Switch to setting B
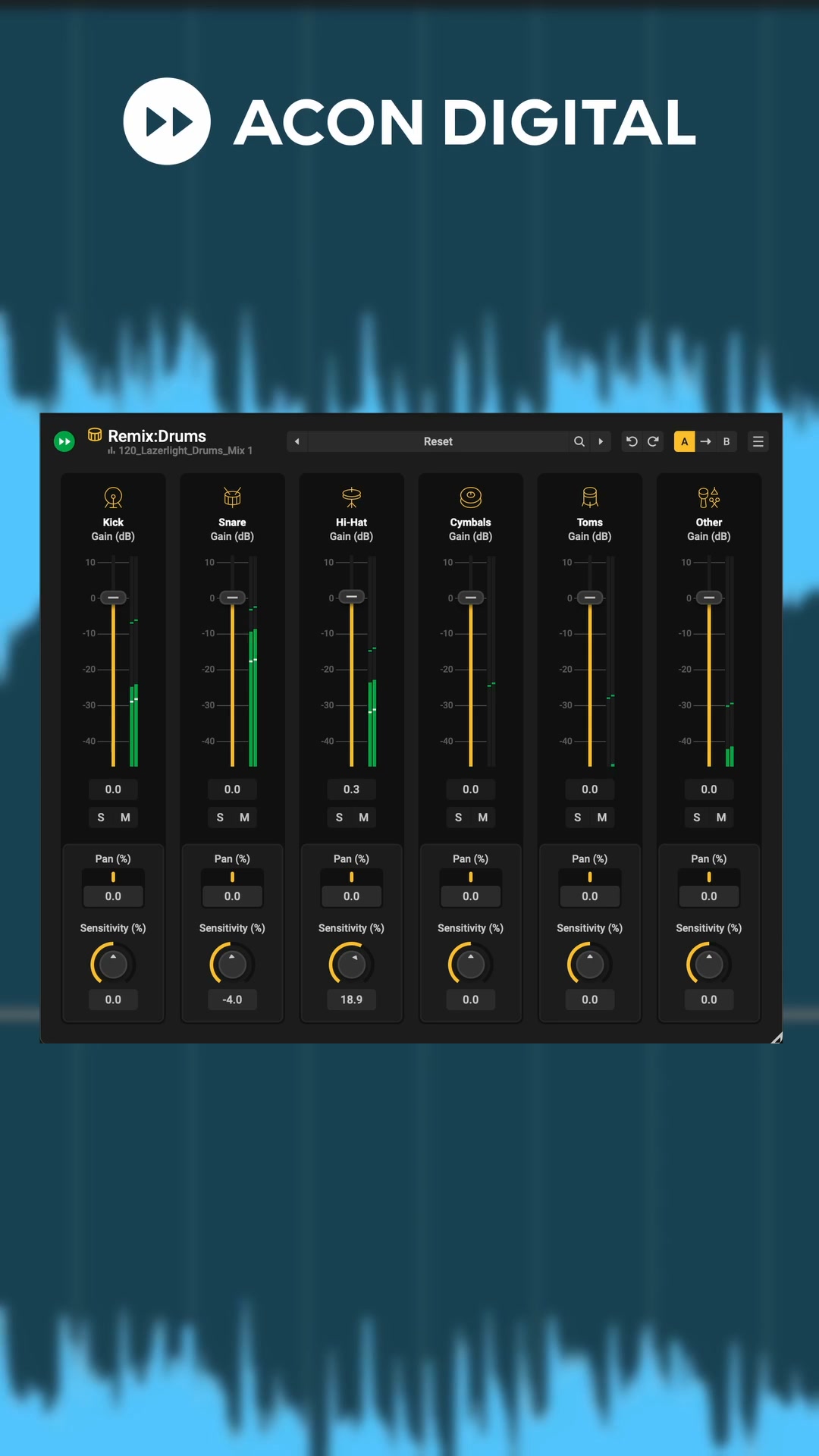 pos(726,441)
